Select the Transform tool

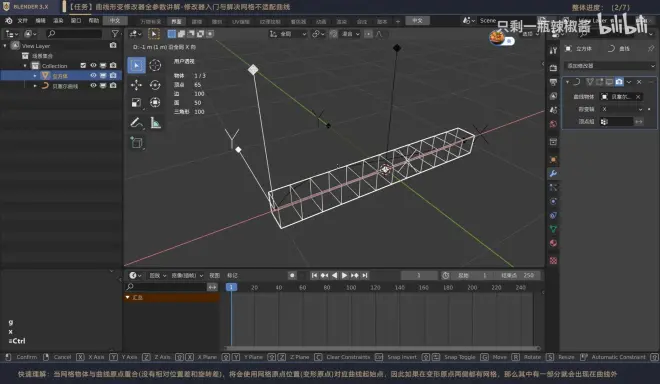click(x=155, y=102)
